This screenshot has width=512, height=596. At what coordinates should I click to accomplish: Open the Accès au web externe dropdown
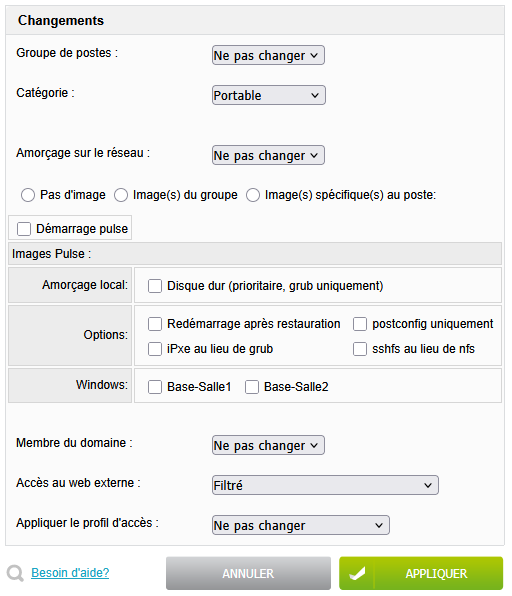[325, 485]
